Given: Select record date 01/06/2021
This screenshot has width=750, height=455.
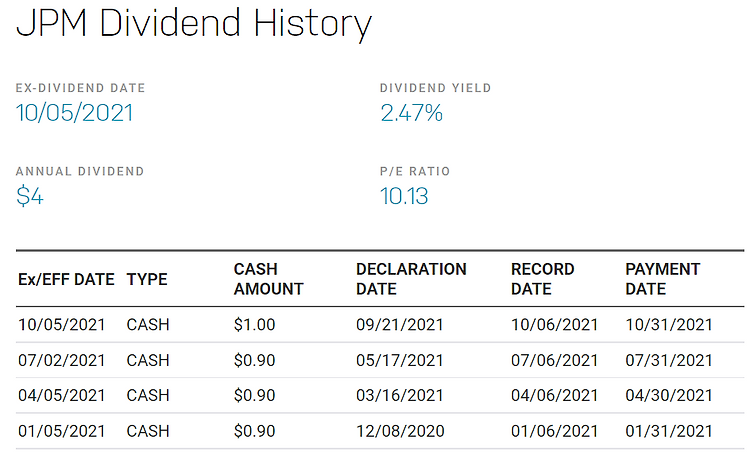Looking at the screenshot, I should [x=554, y=431].
